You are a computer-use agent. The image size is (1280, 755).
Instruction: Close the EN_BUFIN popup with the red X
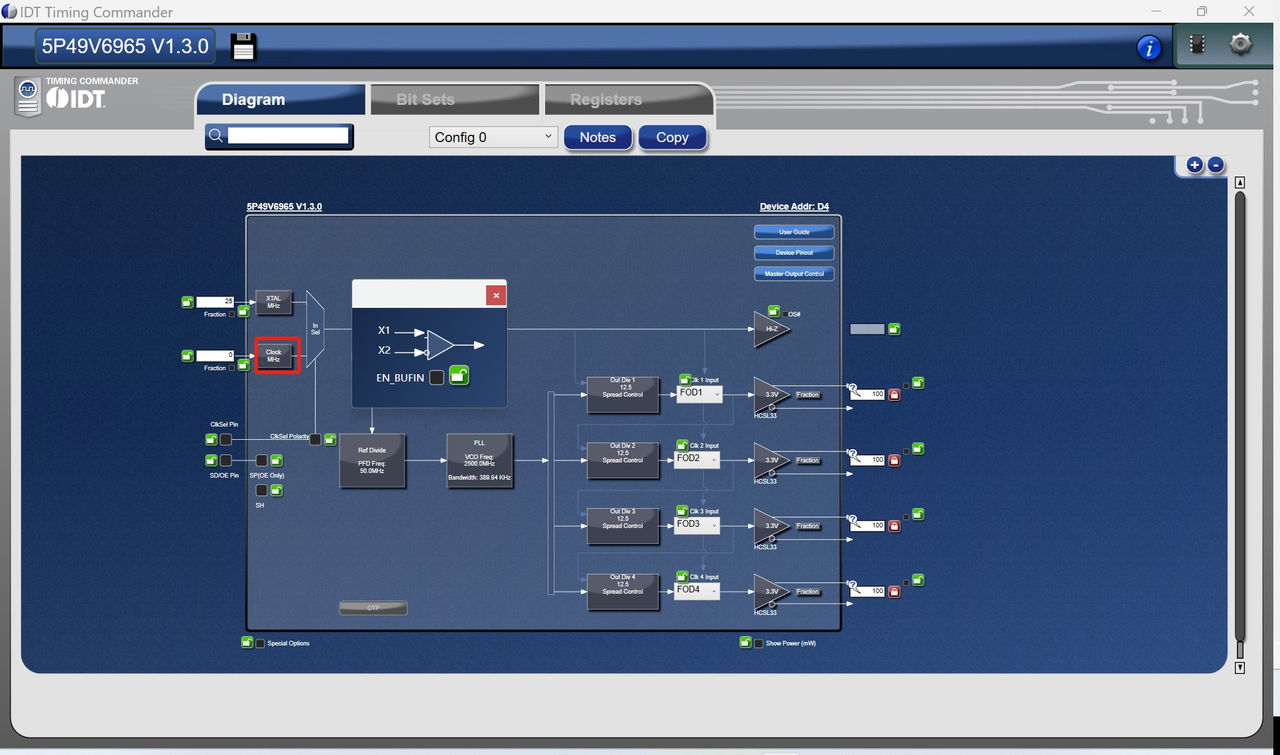496,295
